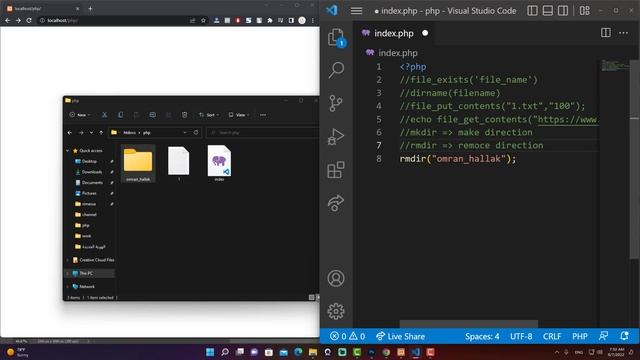
Task: Click the https URL on line 5
Action: point(568,120)
